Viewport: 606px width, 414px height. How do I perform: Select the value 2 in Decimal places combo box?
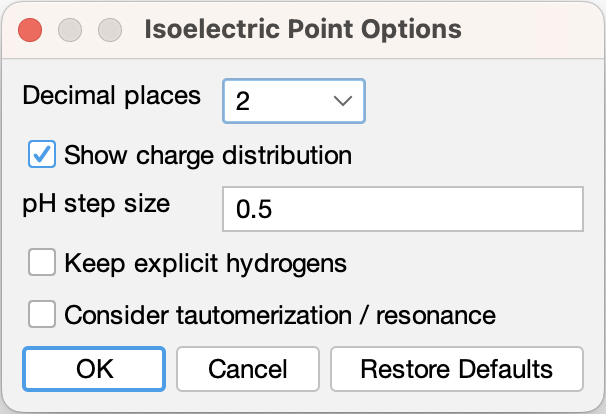point(244,100)
